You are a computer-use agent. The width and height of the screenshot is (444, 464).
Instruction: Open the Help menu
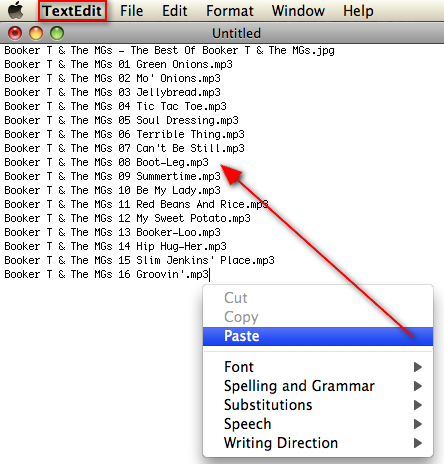[358, 11]
